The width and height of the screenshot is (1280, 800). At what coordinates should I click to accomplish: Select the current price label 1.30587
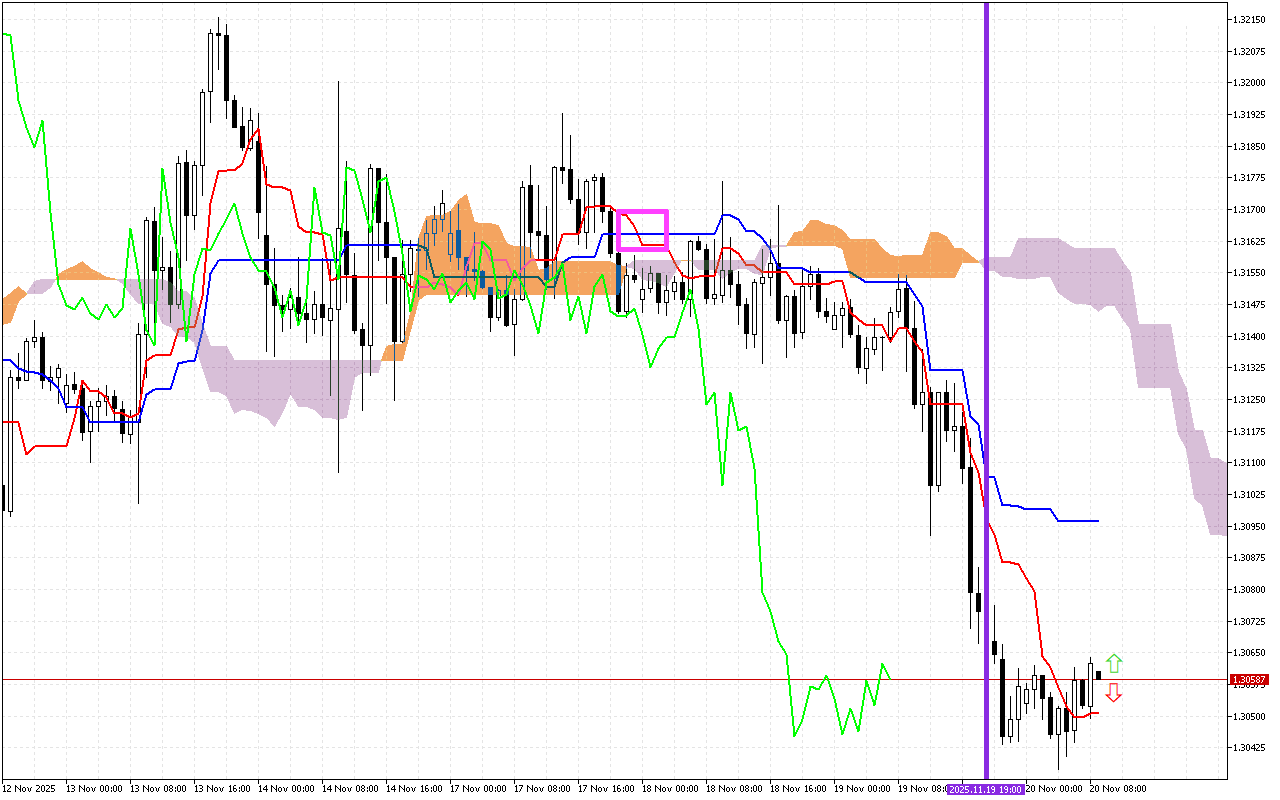click(1249, 678)
